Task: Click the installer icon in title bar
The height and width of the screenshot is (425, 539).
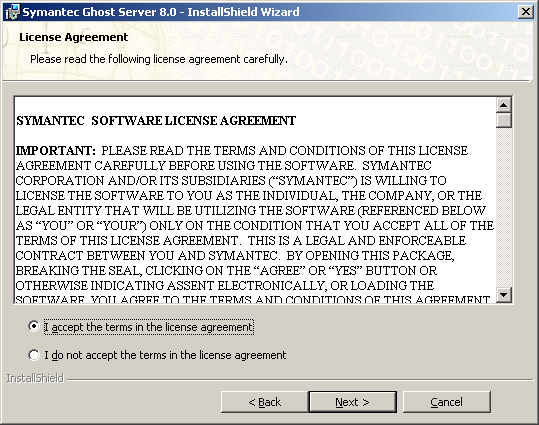Action: click(x=12, y=12)
